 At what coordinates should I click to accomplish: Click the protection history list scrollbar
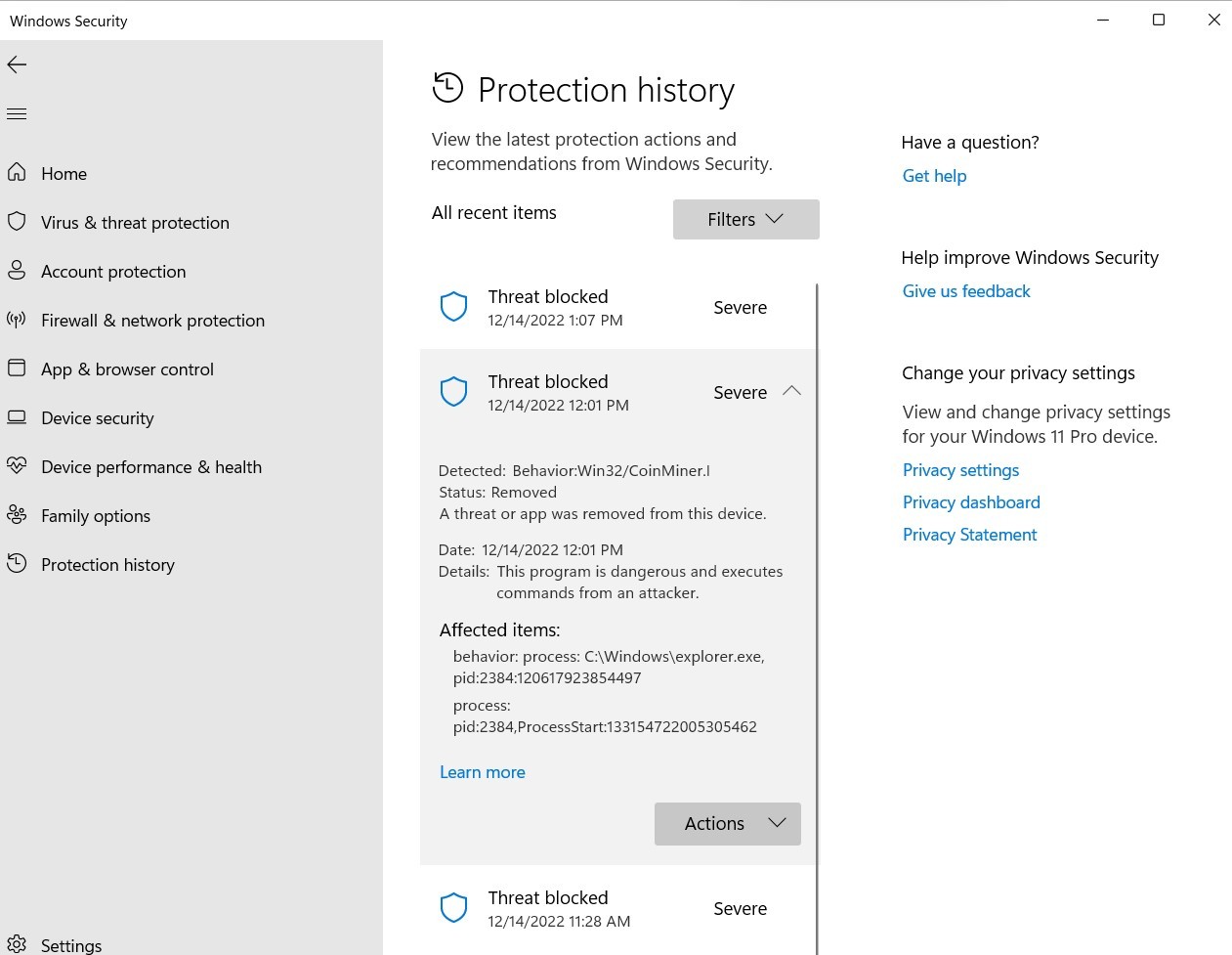click(817, 586)
